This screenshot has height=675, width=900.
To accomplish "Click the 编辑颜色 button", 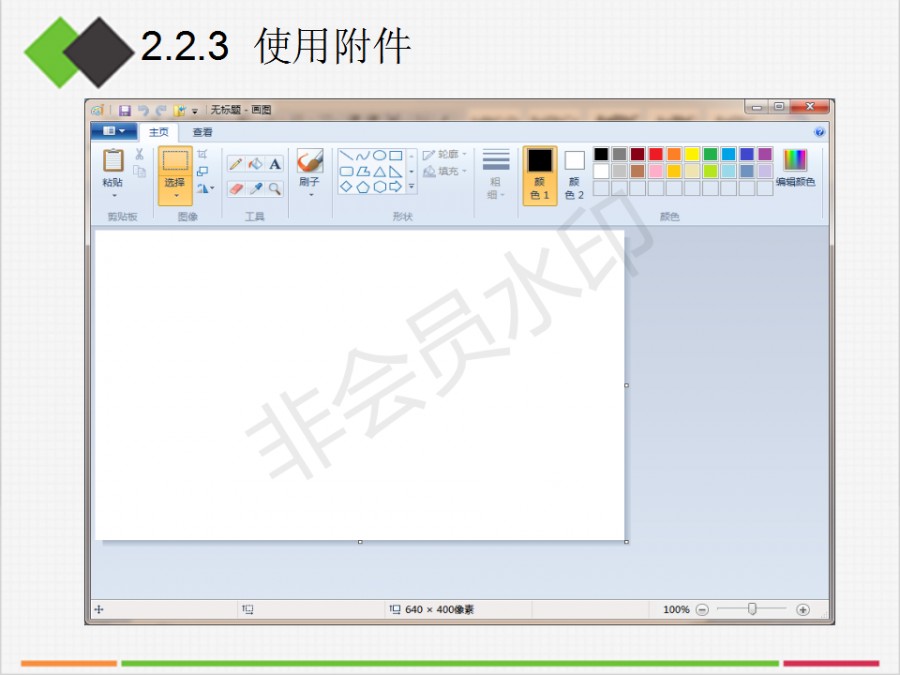I will (x=795, y=168).
